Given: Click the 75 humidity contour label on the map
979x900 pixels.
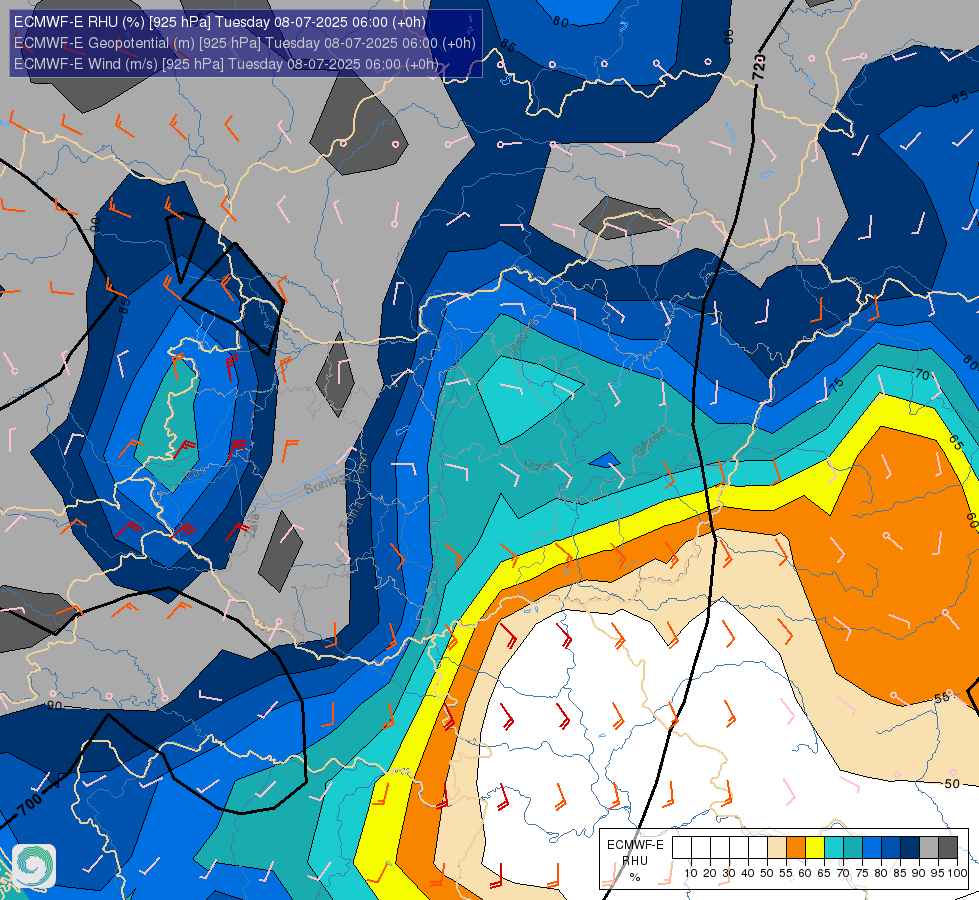Looking at the screenshot, I should 837,385.
